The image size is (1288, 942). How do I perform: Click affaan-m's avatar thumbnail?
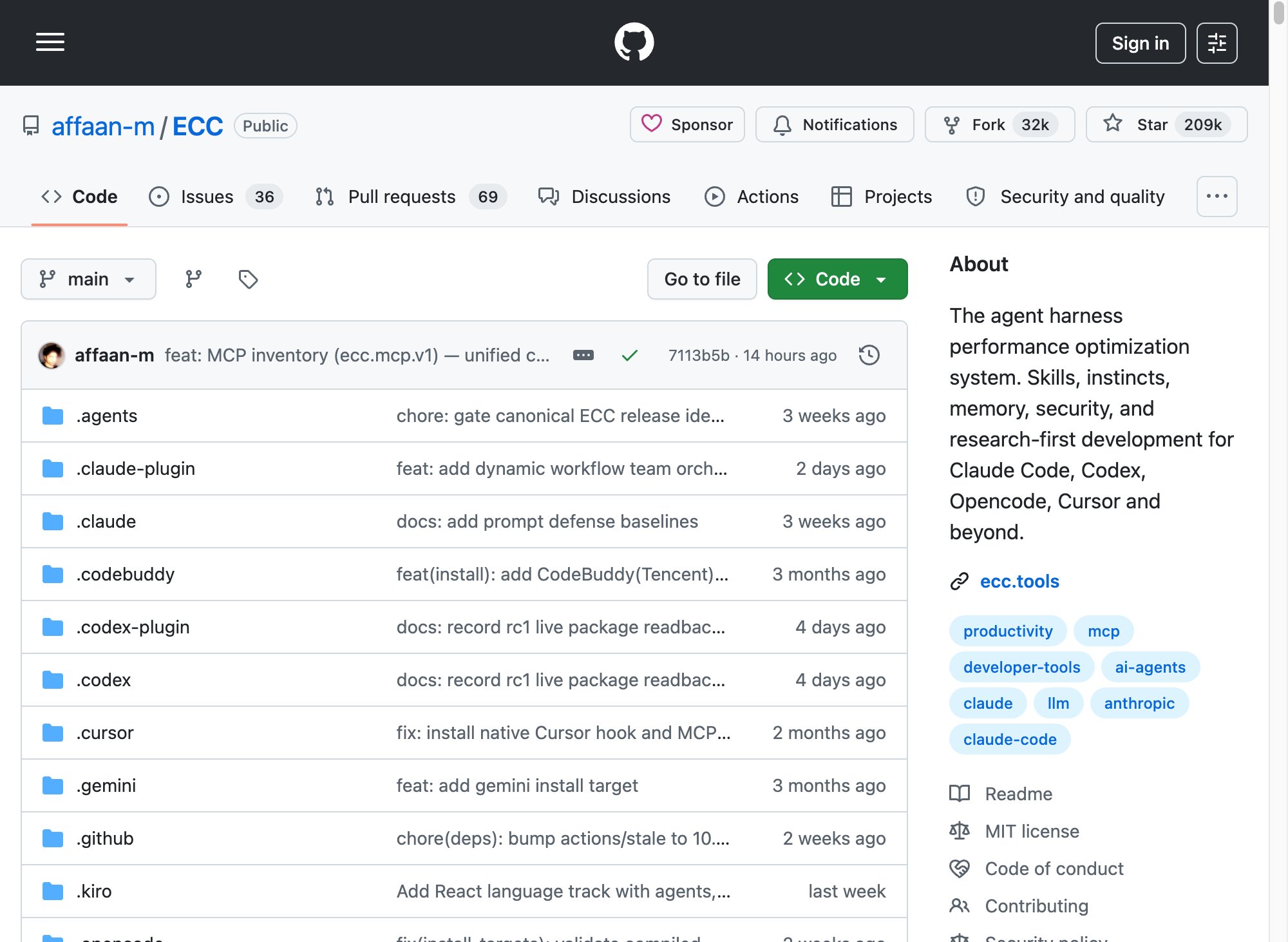[x=52, y=355]
